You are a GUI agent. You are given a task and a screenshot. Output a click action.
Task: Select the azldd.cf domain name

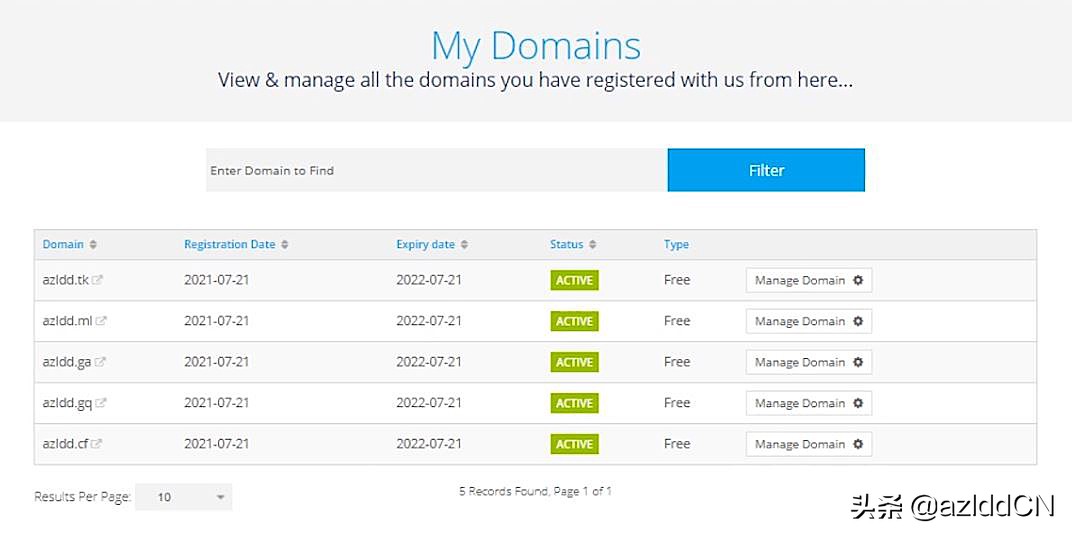coord(65,443)
